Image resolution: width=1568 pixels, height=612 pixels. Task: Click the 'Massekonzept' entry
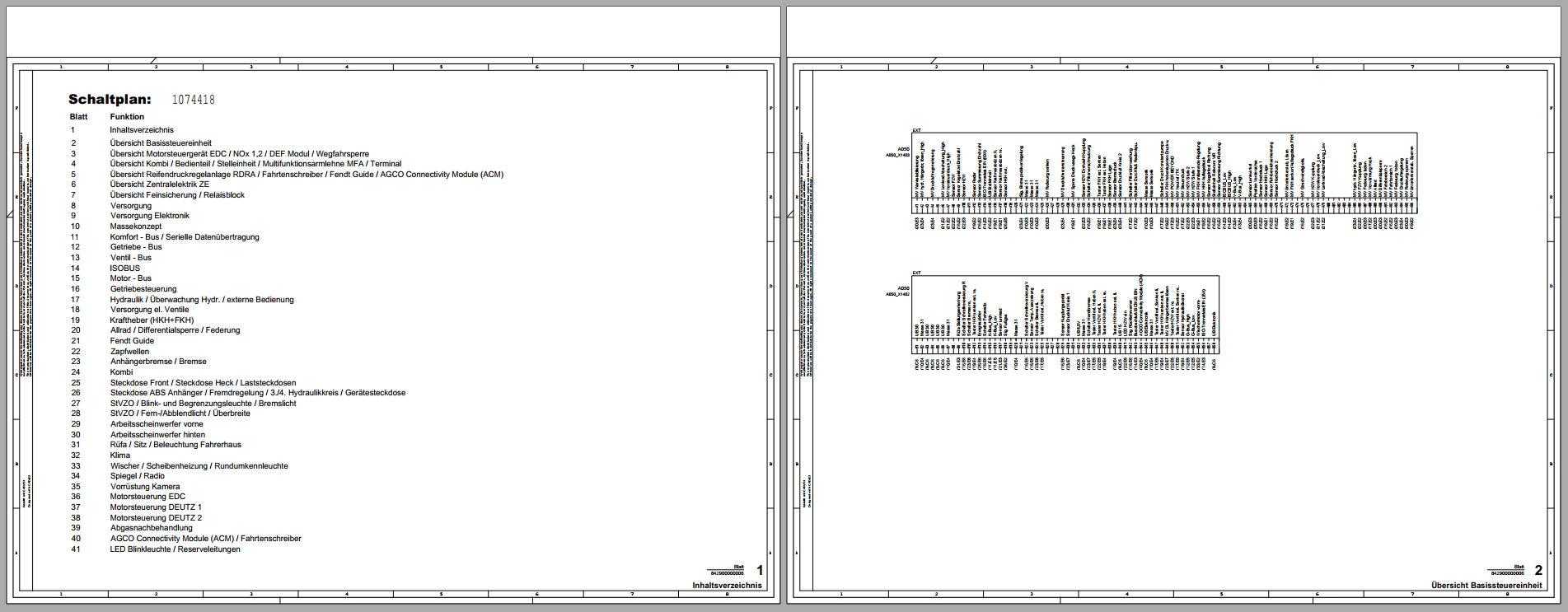point(136,227)
